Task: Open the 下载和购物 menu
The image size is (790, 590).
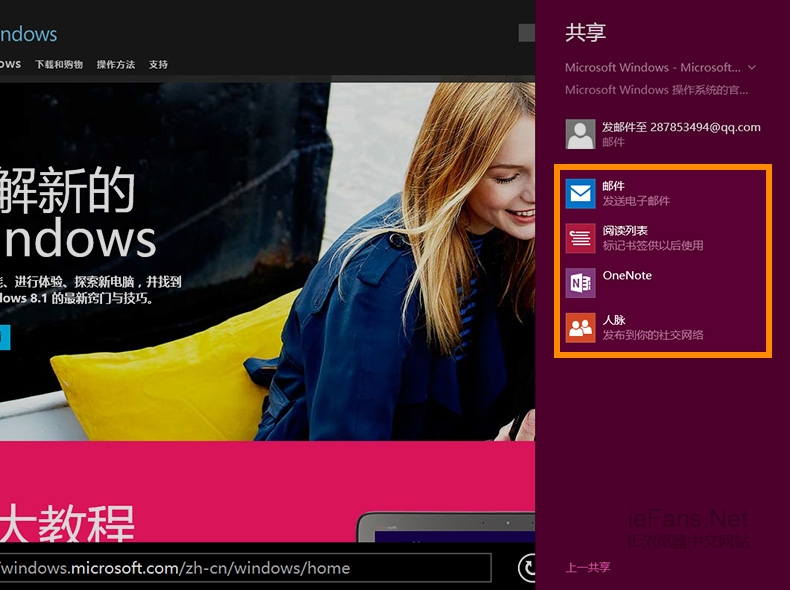Action: pos(59,64)
